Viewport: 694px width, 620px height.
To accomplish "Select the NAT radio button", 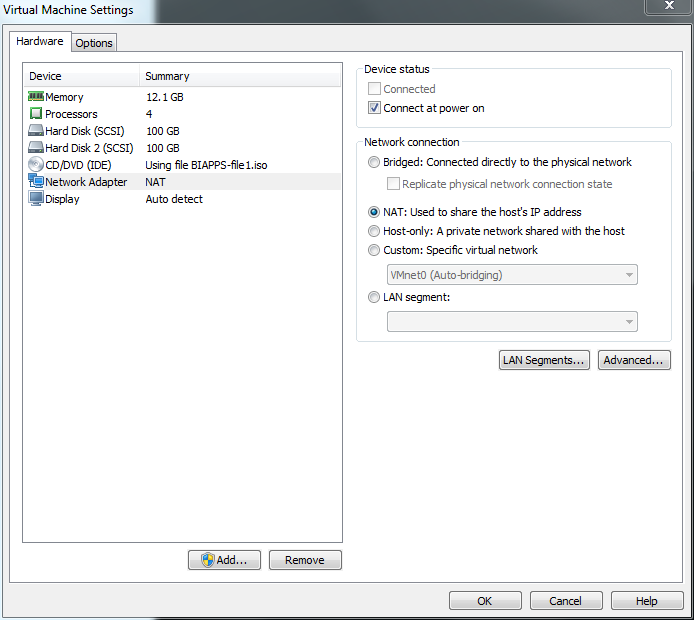I will [374, 212].
